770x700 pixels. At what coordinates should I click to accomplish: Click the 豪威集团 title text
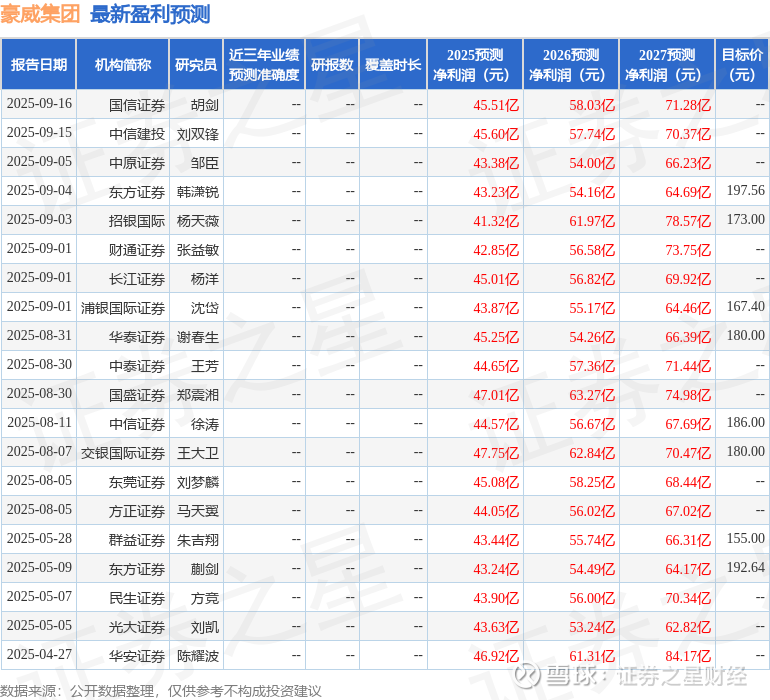point(40,14)
